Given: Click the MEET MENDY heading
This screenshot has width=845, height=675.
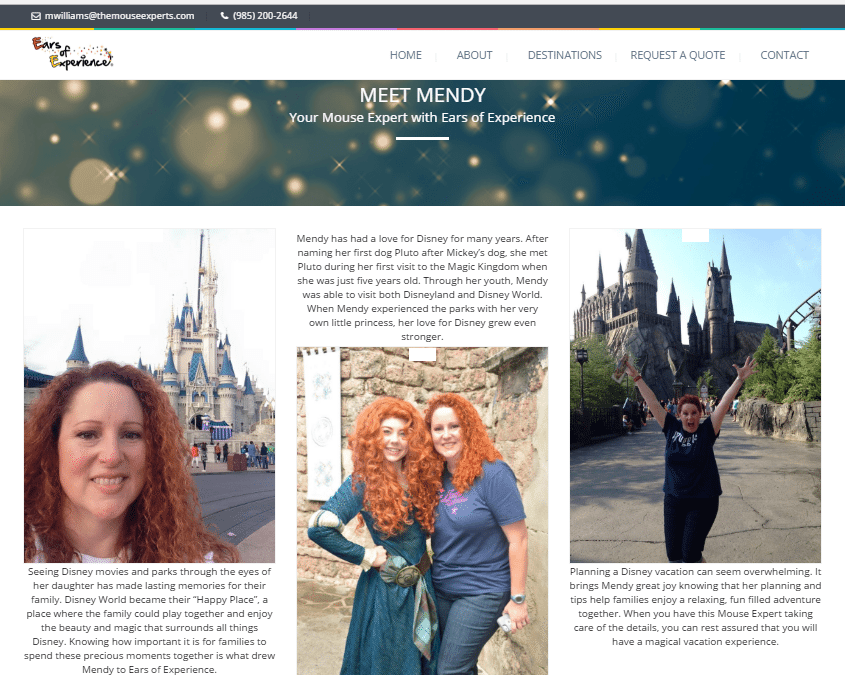Looking at the screenshot, I should (422, 95).
